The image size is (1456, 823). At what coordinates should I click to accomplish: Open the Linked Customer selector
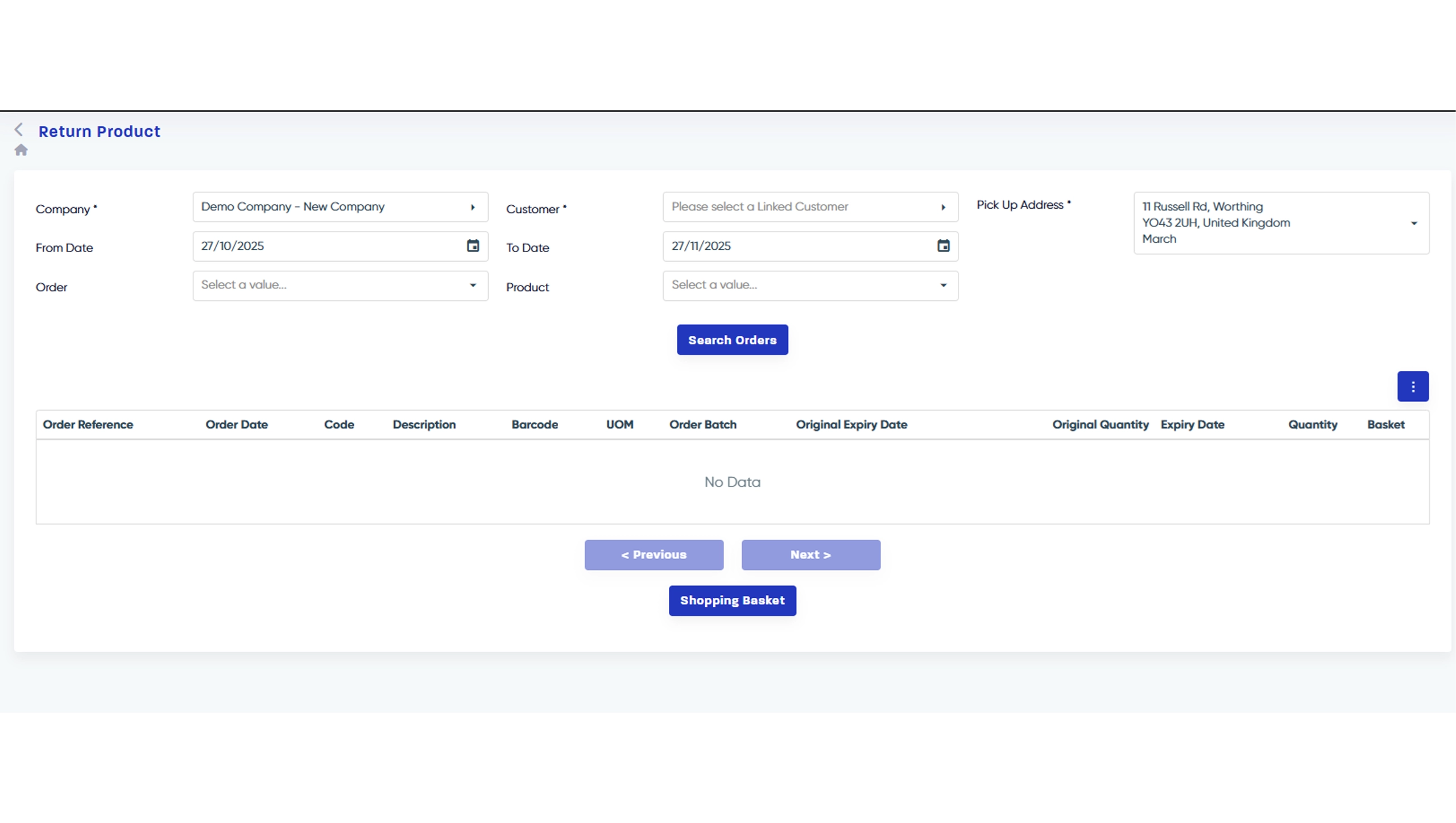[809, 207]
